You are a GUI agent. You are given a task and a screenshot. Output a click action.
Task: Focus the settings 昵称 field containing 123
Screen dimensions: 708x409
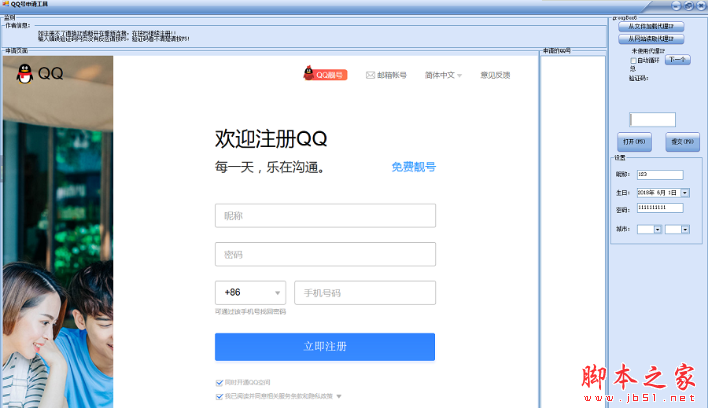coord(660,175)
